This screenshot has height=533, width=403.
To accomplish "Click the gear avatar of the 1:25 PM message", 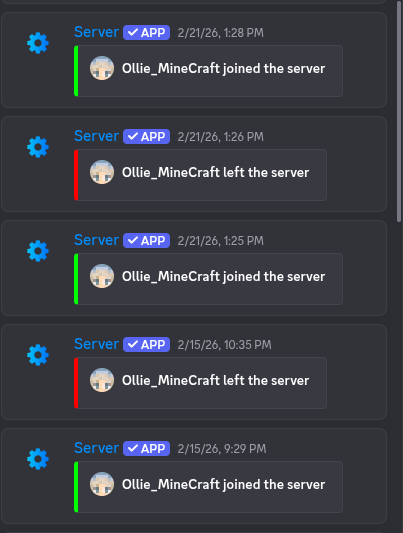I will point(38,251).
